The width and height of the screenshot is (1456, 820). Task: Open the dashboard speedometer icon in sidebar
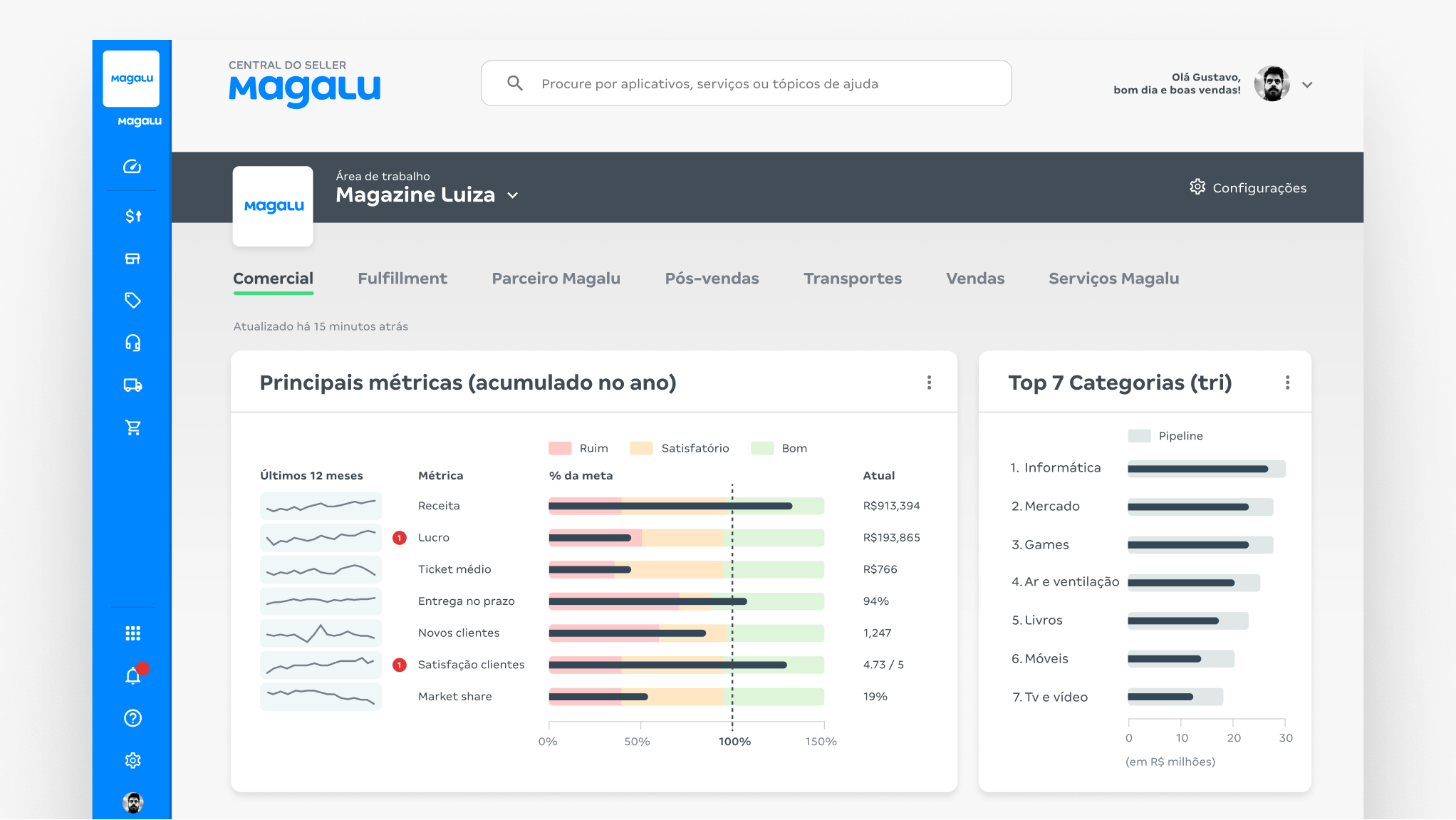[132, 167]
